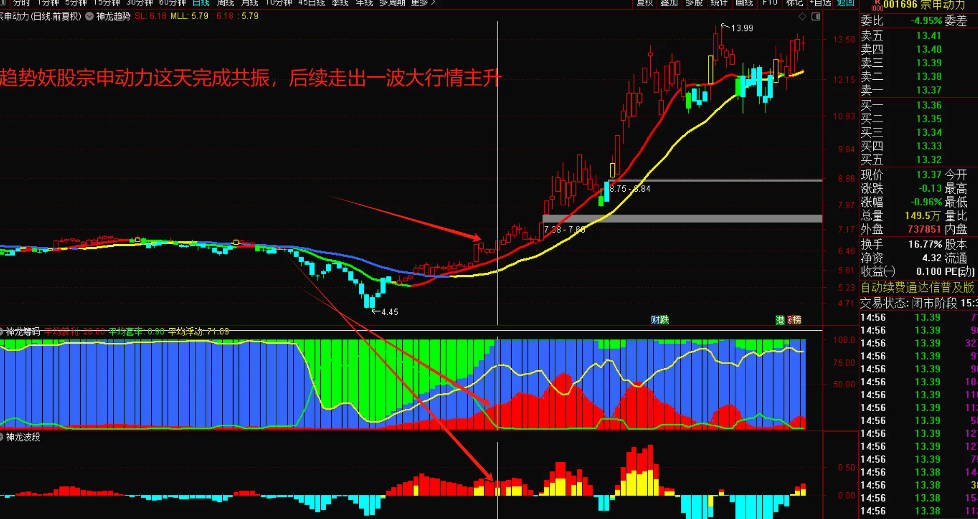Image resolution: width=978 pixels, height=519 pixels.
Task: Click the 返回 back button
Action: pyautogui.click(x=845, y=2)
